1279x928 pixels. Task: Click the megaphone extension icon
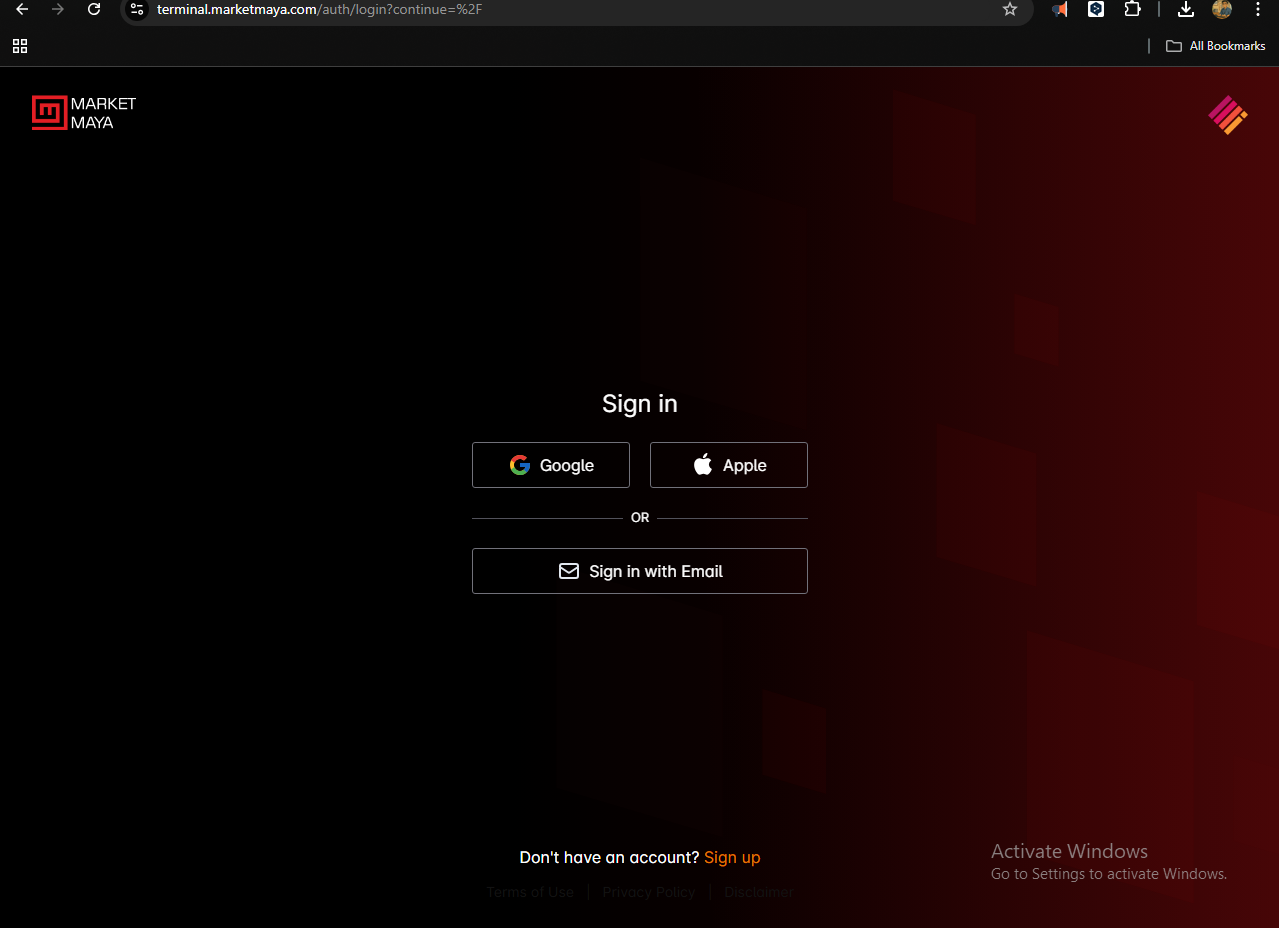[1060, 9]
